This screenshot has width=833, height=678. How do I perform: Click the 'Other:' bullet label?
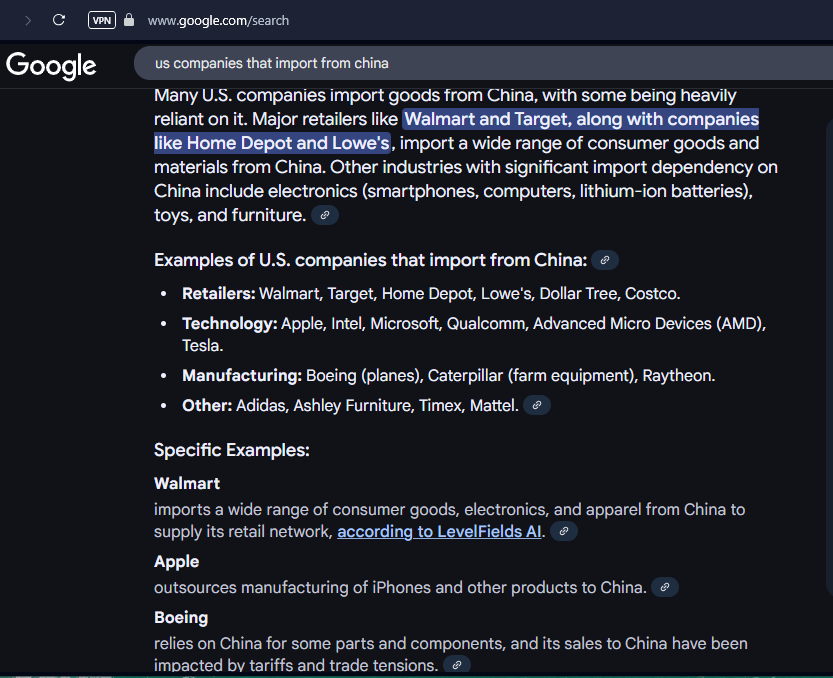[207, 405]
